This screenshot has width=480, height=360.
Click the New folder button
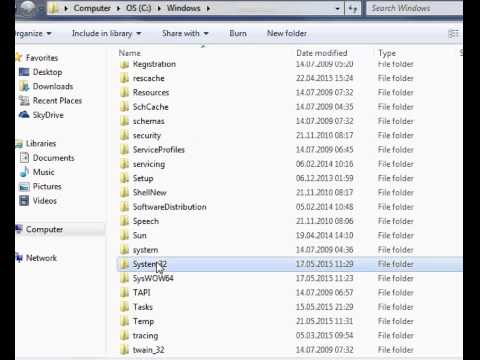tap(287, 34)
